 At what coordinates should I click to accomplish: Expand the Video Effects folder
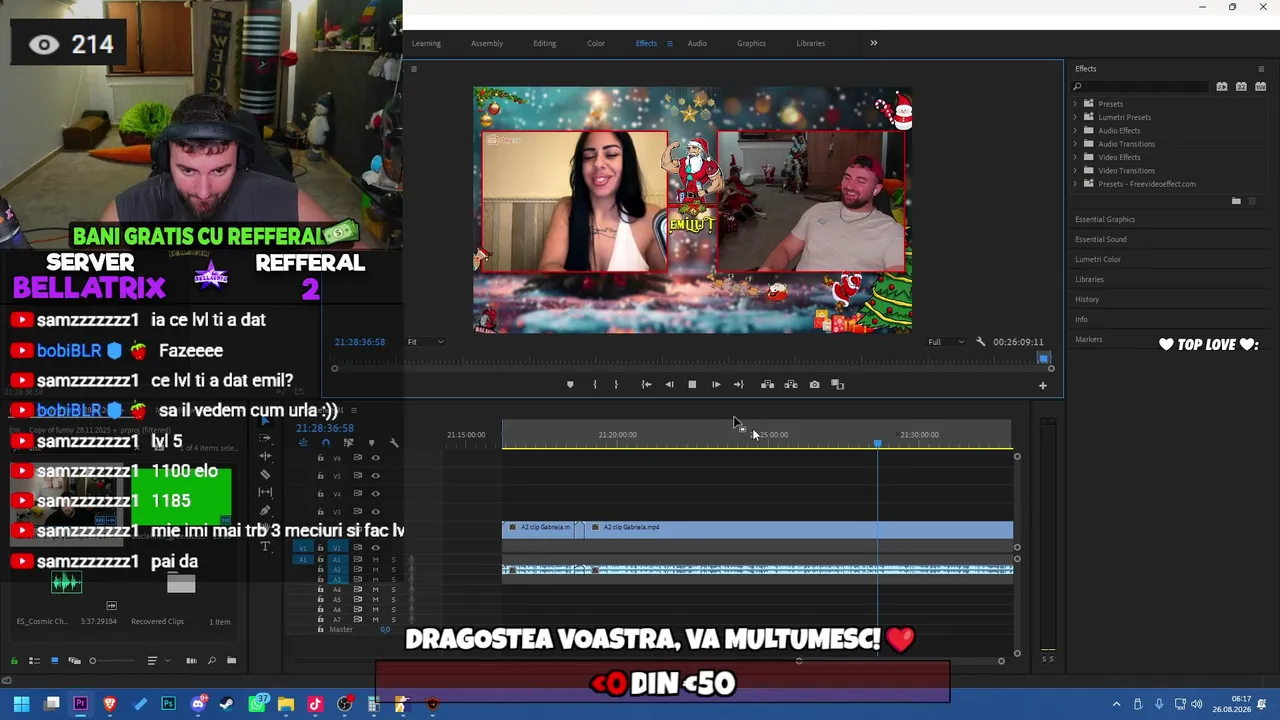(x=1076, y=157)
